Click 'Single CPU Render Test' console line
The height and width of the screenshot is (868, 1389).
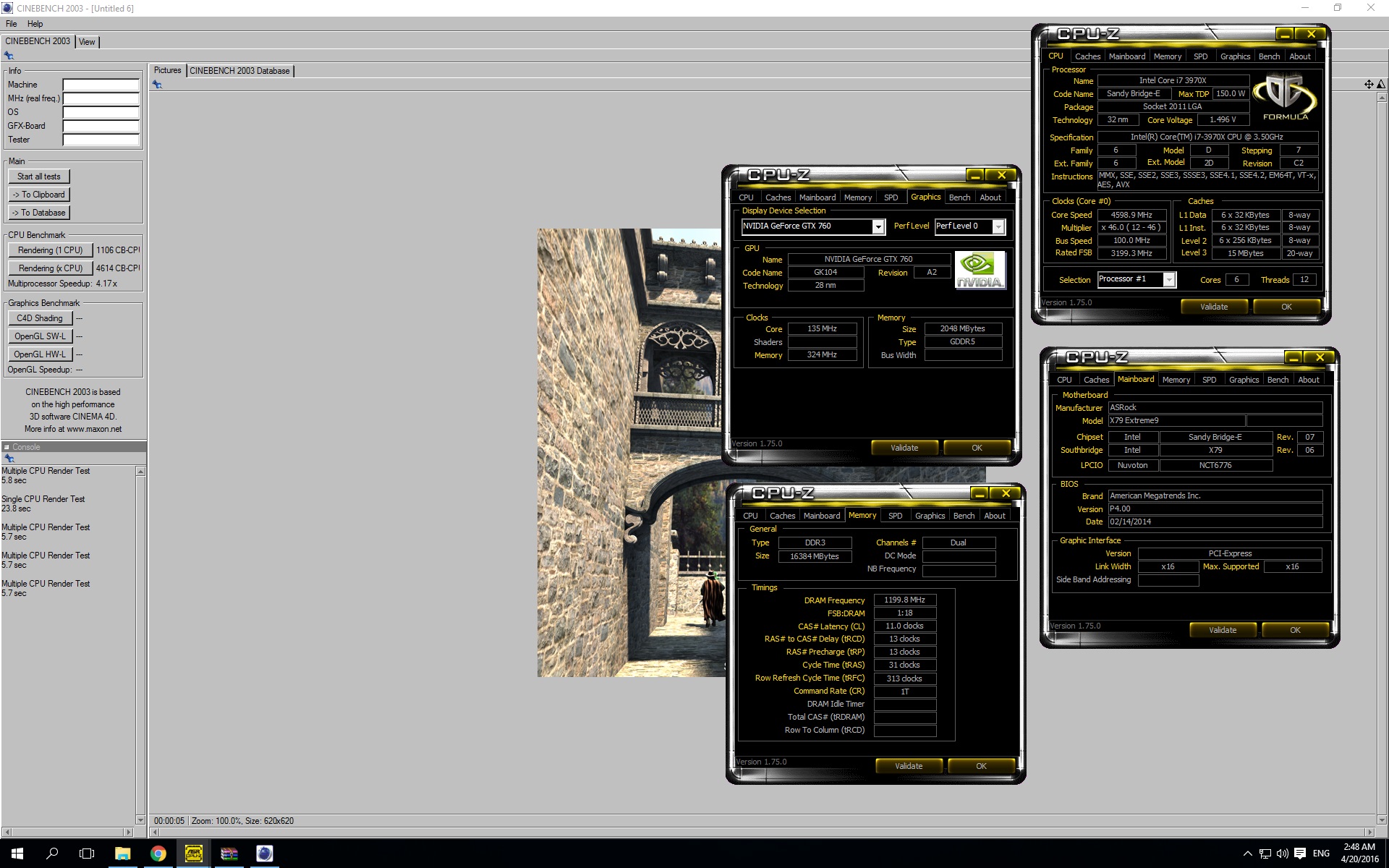(x=43, y=499)
